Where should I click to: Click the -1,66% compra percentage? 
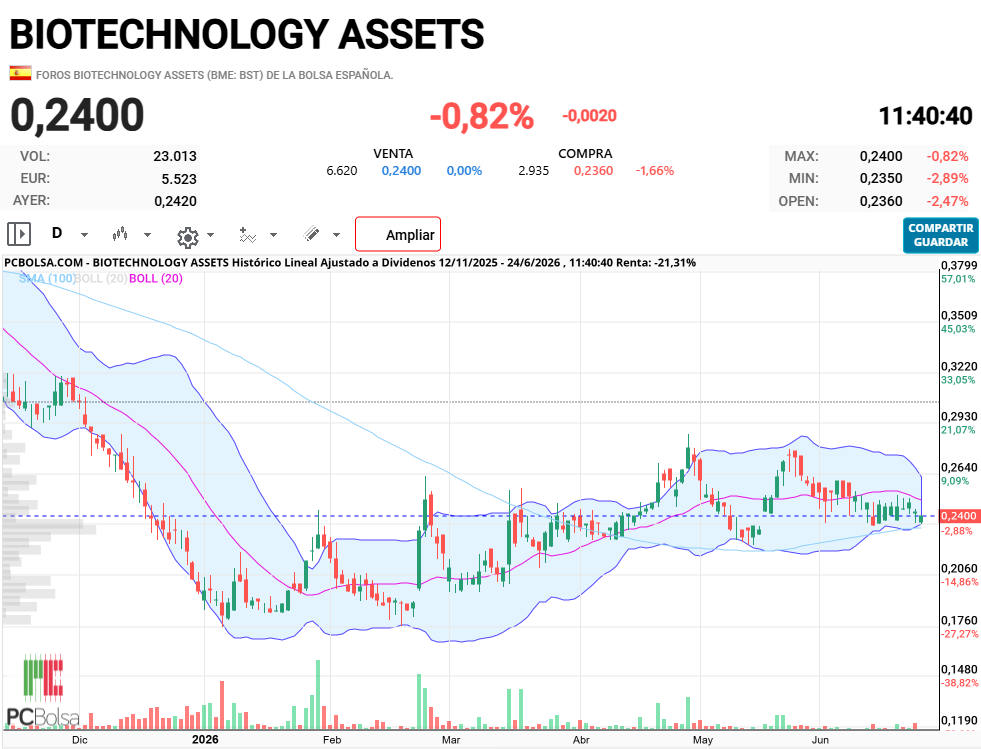pyautogui.click(x=654, y=171)
